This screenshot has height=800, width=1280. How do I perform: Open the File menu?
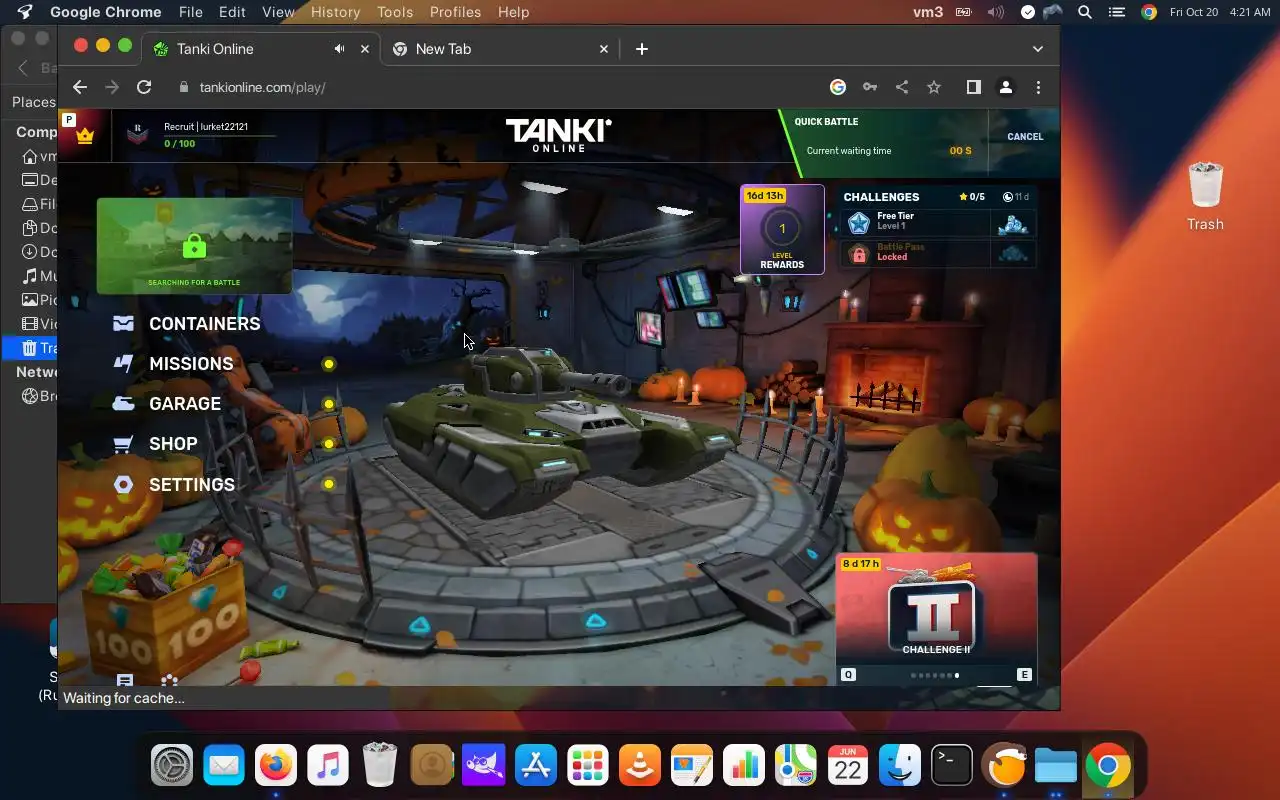point(190,12)
